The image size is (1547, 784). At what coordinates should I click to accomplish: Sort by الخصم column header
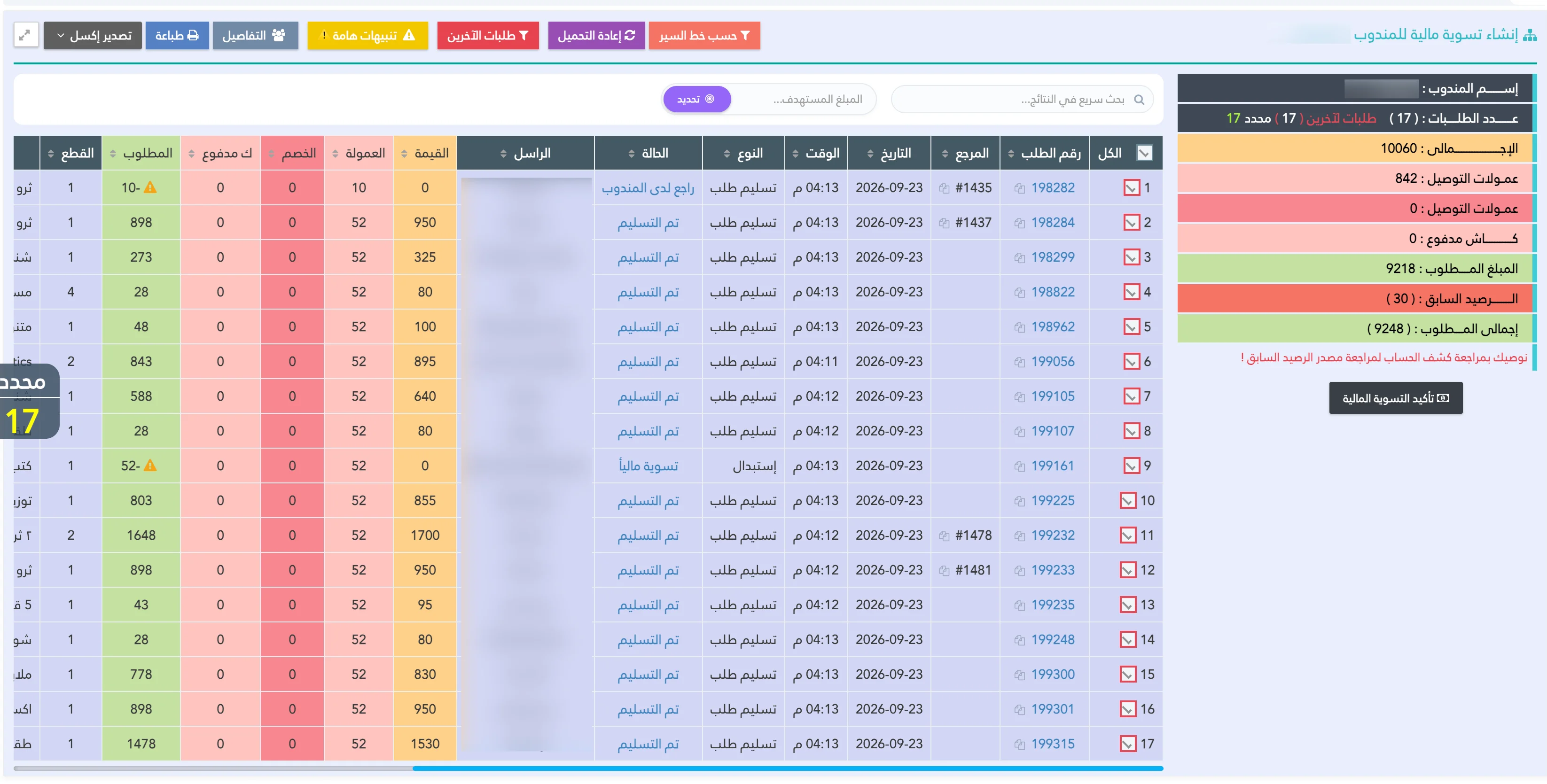coord(292,153)
